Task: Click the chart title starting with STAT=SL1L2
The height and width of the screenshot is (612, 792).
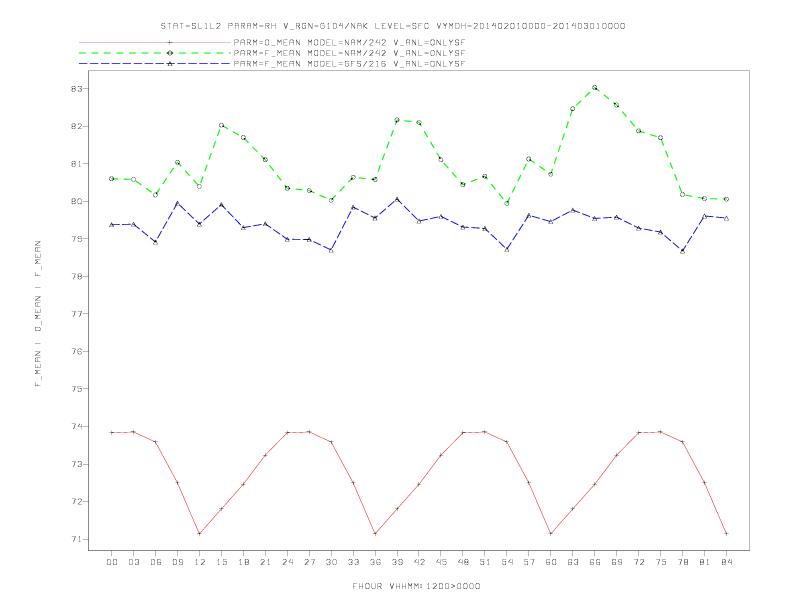Action: [392, 26]
